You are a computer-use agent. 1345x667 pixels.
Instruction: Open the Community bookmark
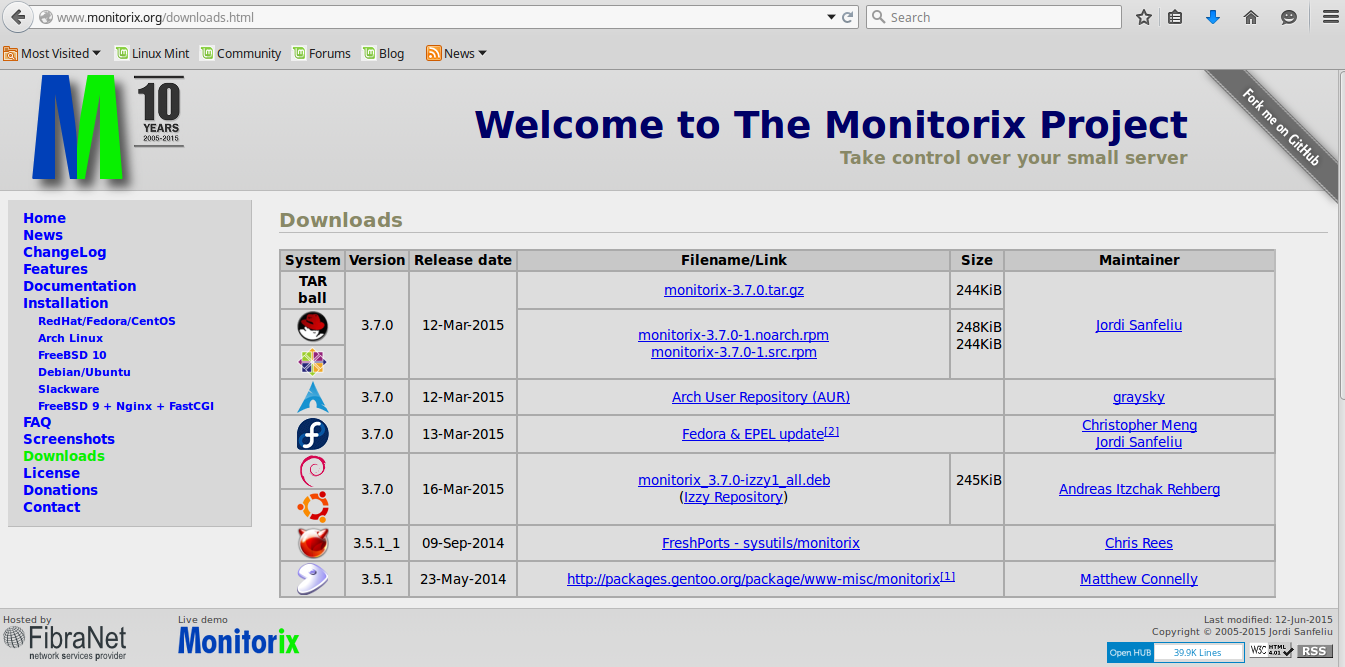pos(240,53)
